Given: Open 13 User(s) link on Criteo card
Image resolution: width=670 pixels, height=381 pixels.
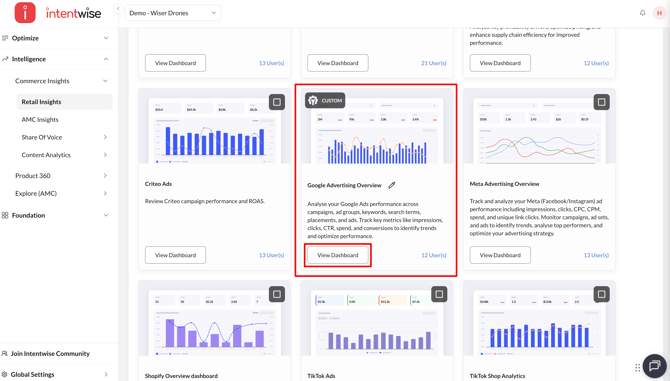Looking at the screenshot, I should click(x=271, y=255).
